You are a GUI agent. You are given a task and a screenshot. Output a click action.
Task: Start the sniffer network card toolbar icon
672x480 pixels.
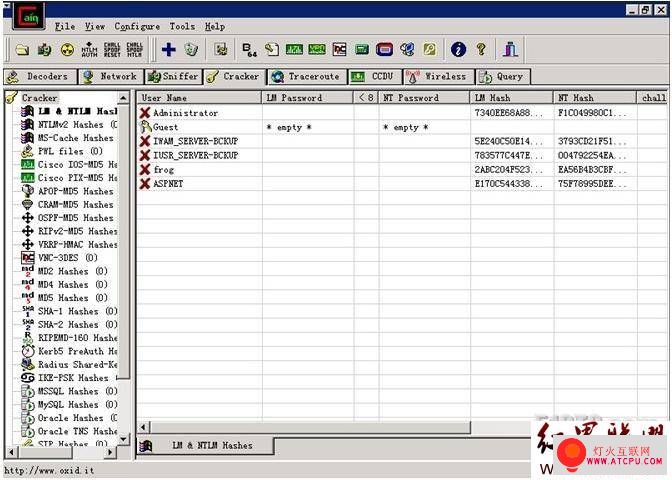(x=44, y=50)
